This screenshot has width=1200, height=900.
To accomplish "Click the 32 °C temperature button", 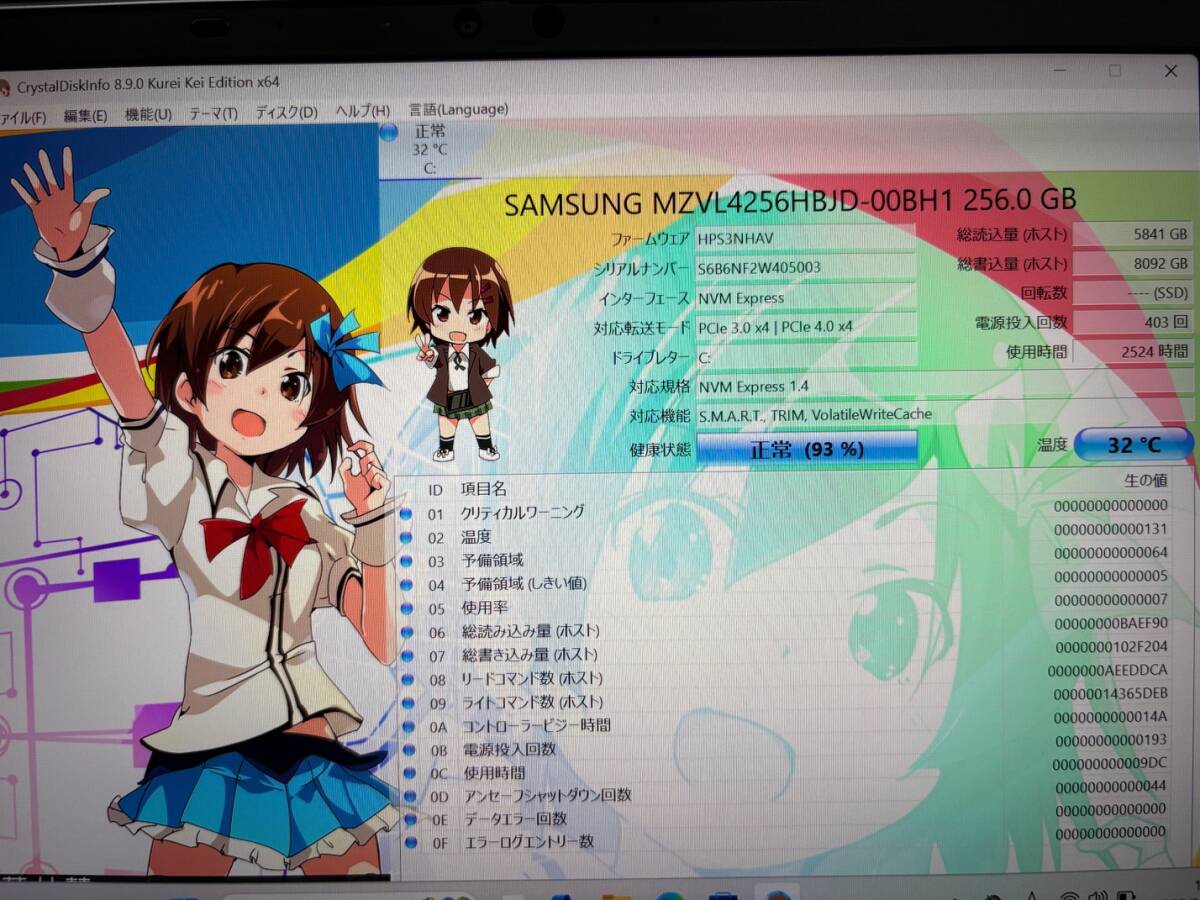I will tap(1134, 445).
